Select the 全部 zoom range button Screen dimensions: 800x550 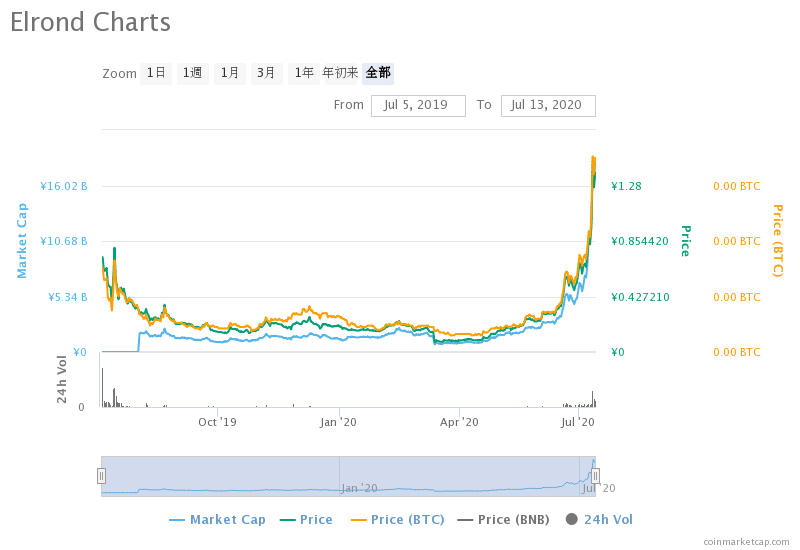click(x=378, y=73)
